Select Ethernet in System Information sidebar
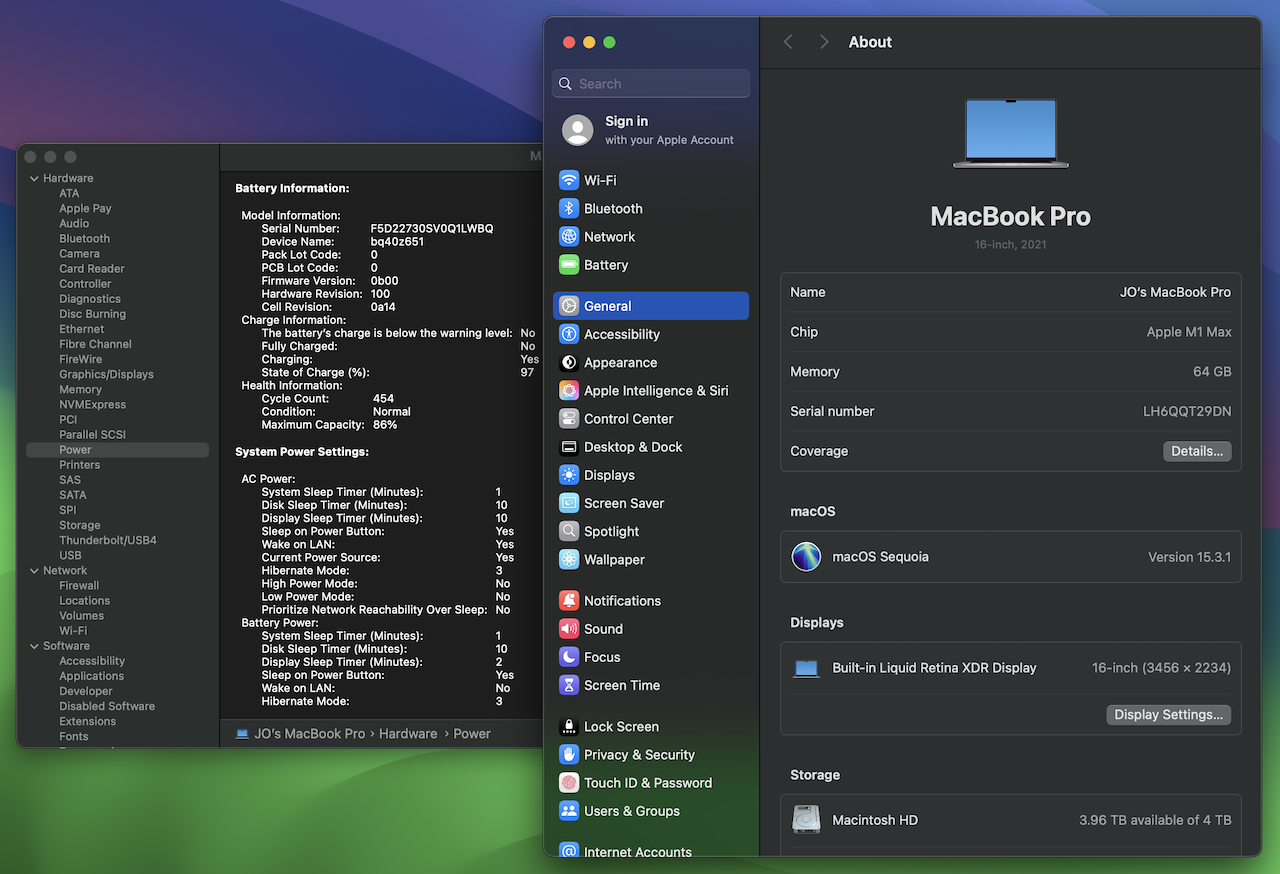 tap(81, 329)
